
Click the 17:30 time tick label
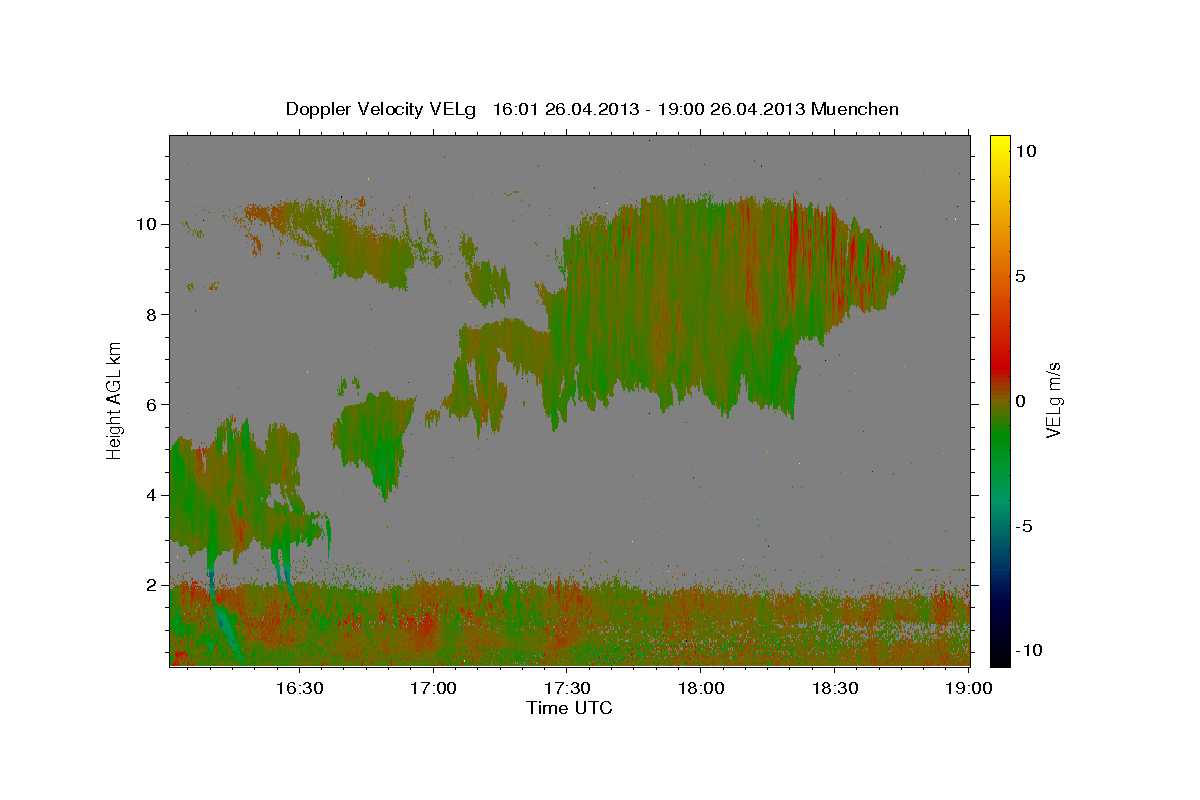567,688
